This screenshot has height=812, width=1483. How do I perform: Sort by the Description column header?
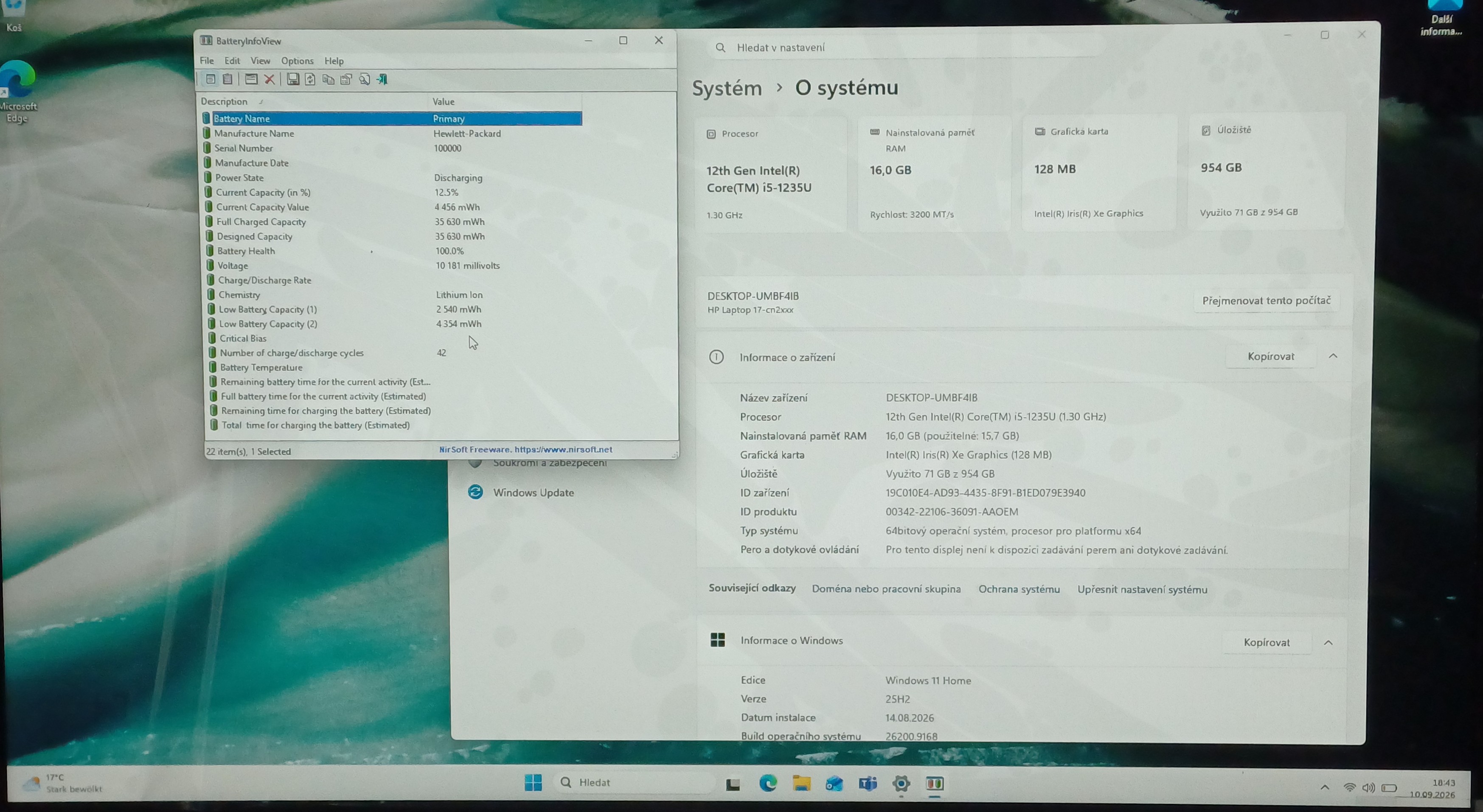(314, 101)
